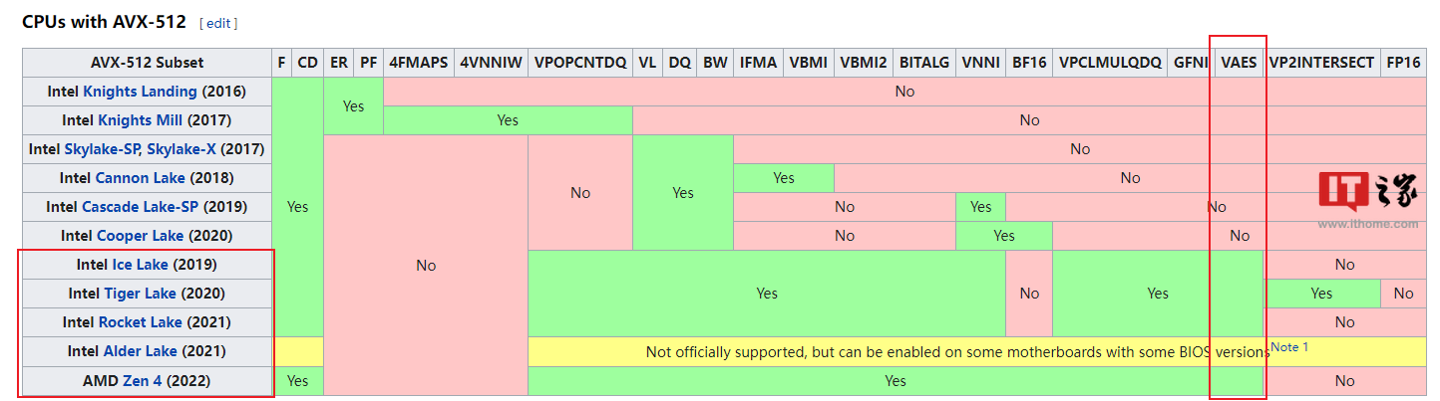
Task: Open the Knights Landing link
Action: pyautogui.click(x=140, y=91)
